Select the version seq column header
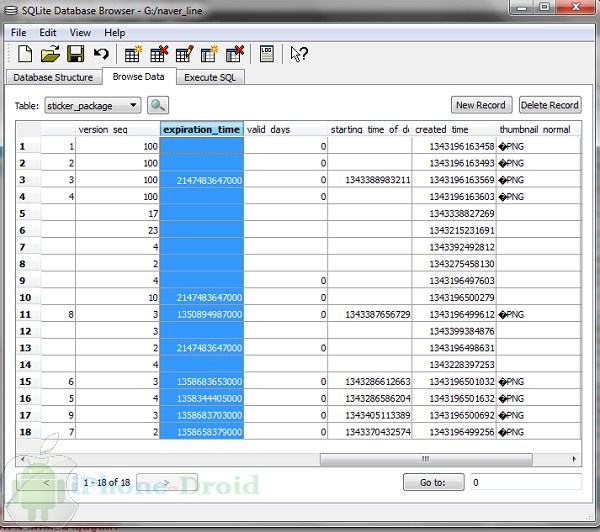The width and height of the screenshot is (600, 532). pyautogui.click(x=117, y=129)
